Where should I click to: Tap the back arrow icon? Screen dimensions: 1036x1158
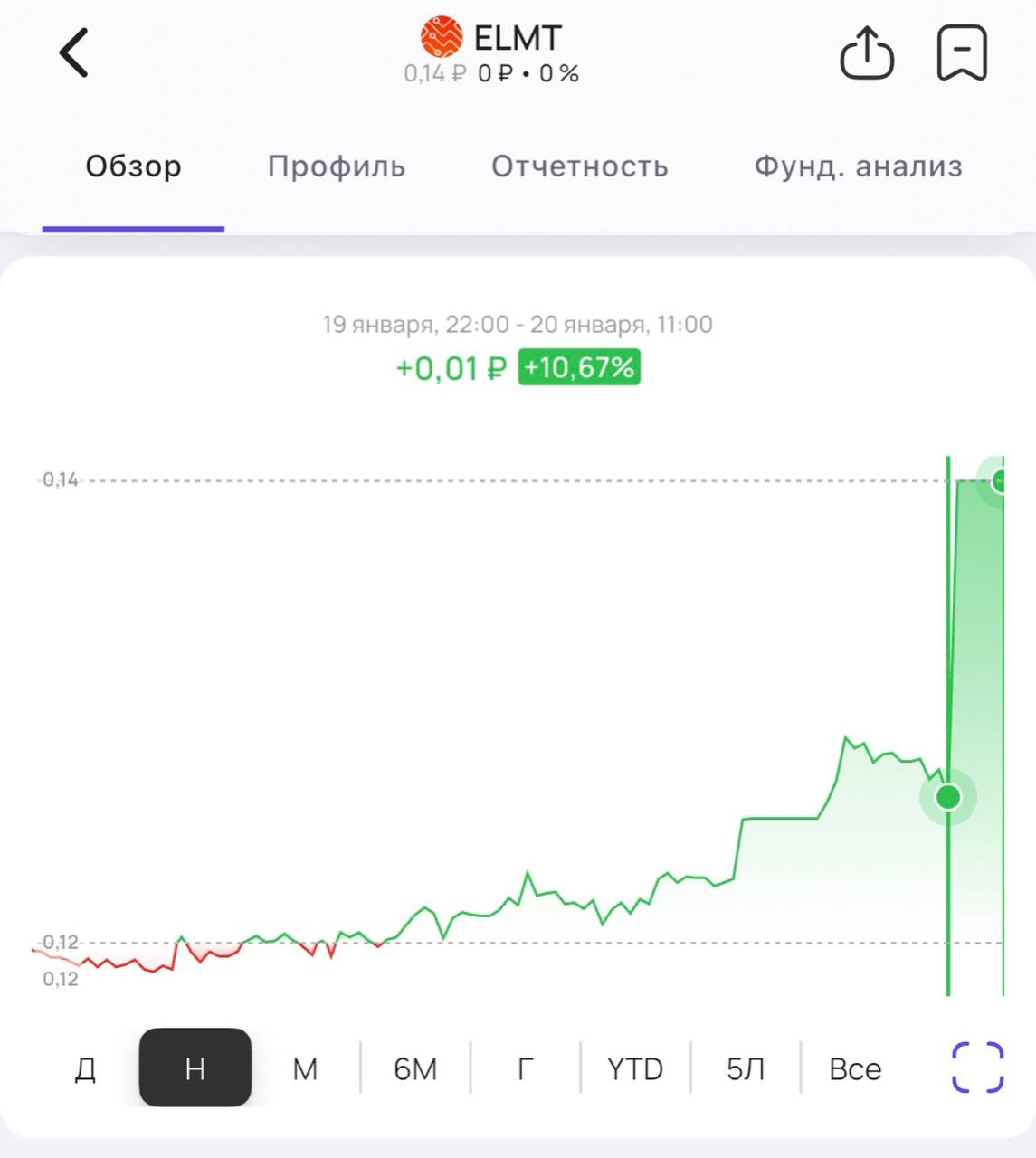point(73,52)
